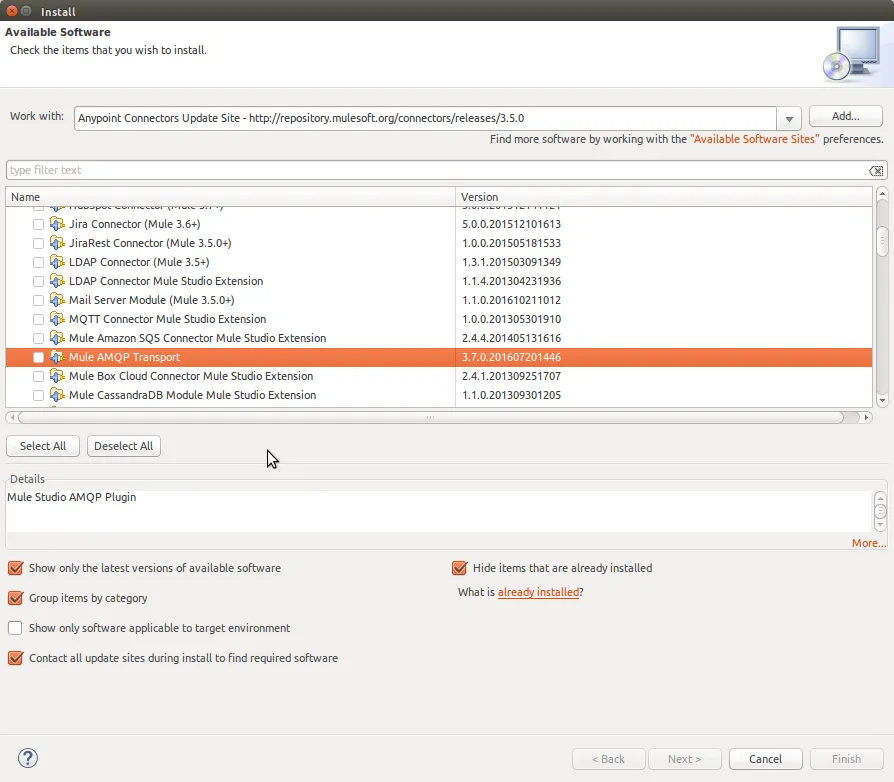
Task: Check the Mail Server Module checkbox
Action: click(x=38, y=300)
